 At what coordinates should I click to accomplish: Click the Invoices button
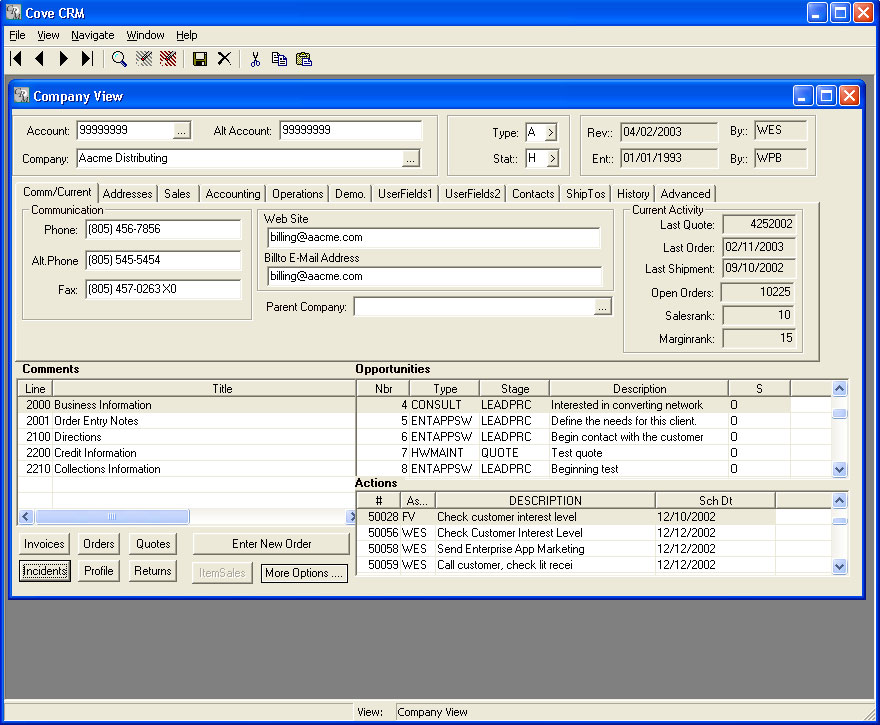pos(44,544)
